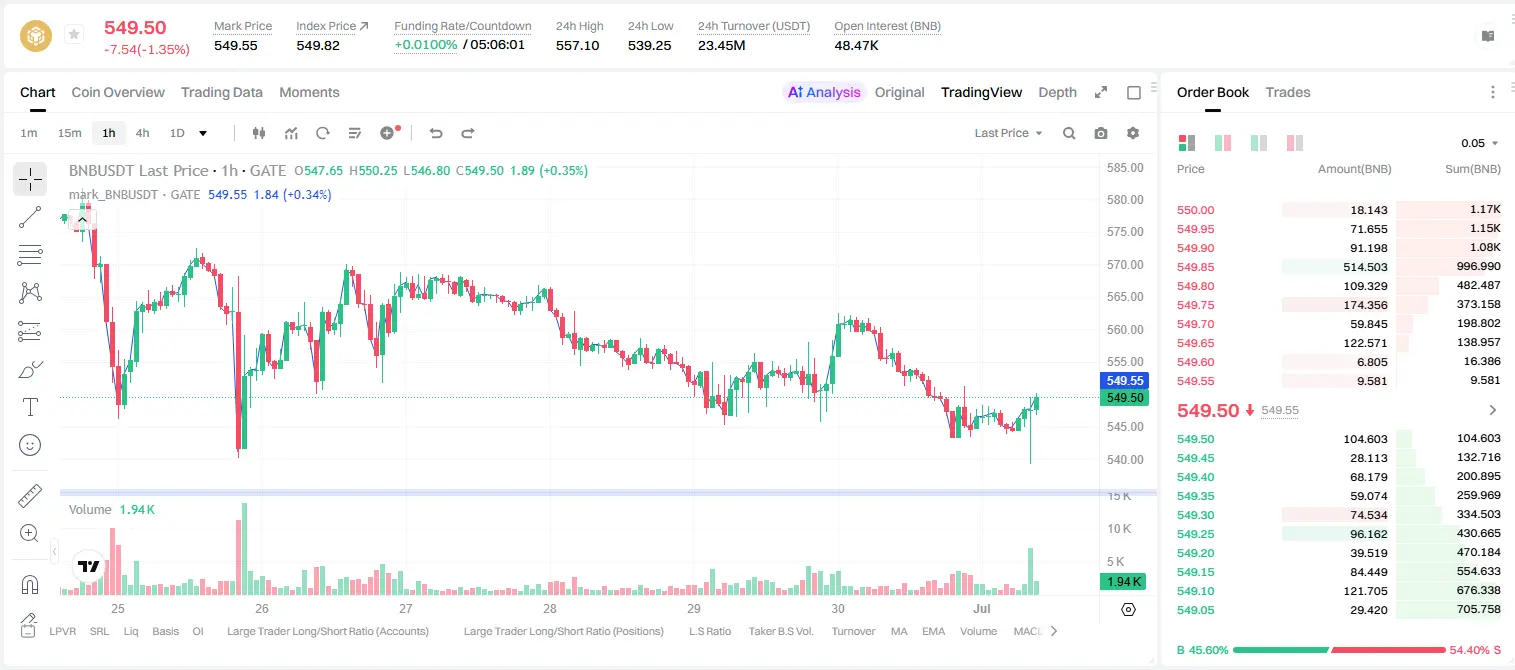Expand more timeframe options after 1D
This screenshot has width=1515, height=670.
tap(203, 133)
